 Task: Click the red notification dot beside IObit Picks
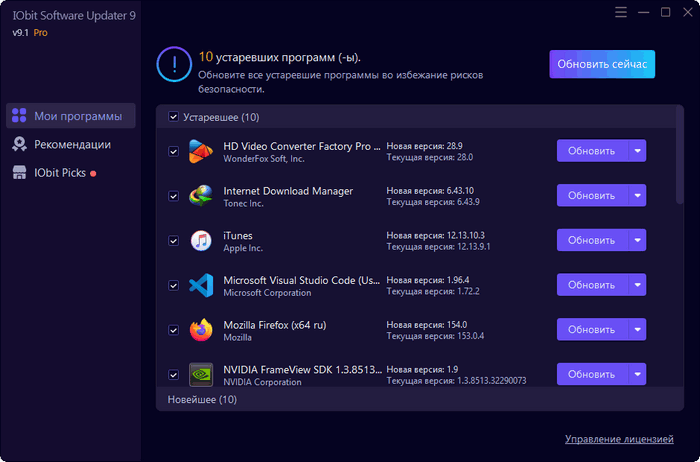[x=93, y=174]
